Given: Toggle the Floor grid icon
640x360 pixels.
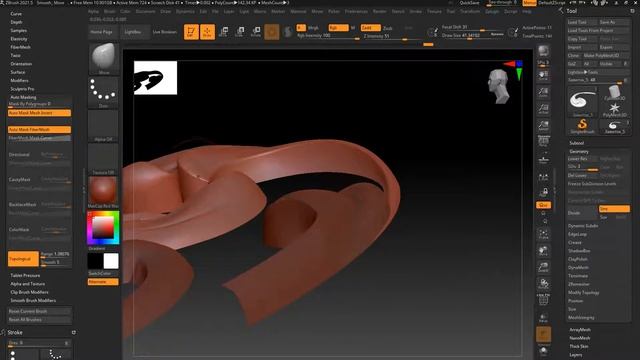Looking at the screenshot, I should [543, 159].
